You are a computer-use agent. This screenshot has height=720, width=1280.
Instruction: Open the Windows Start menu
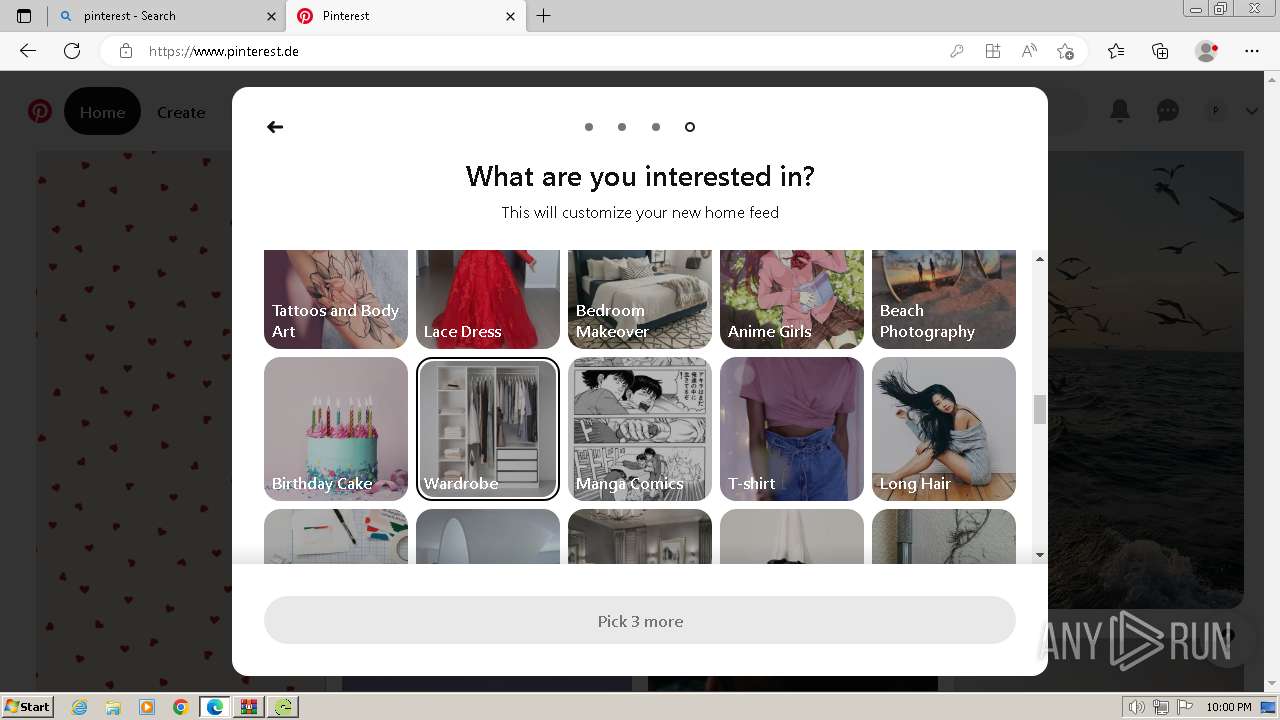(x=27, y=707)
